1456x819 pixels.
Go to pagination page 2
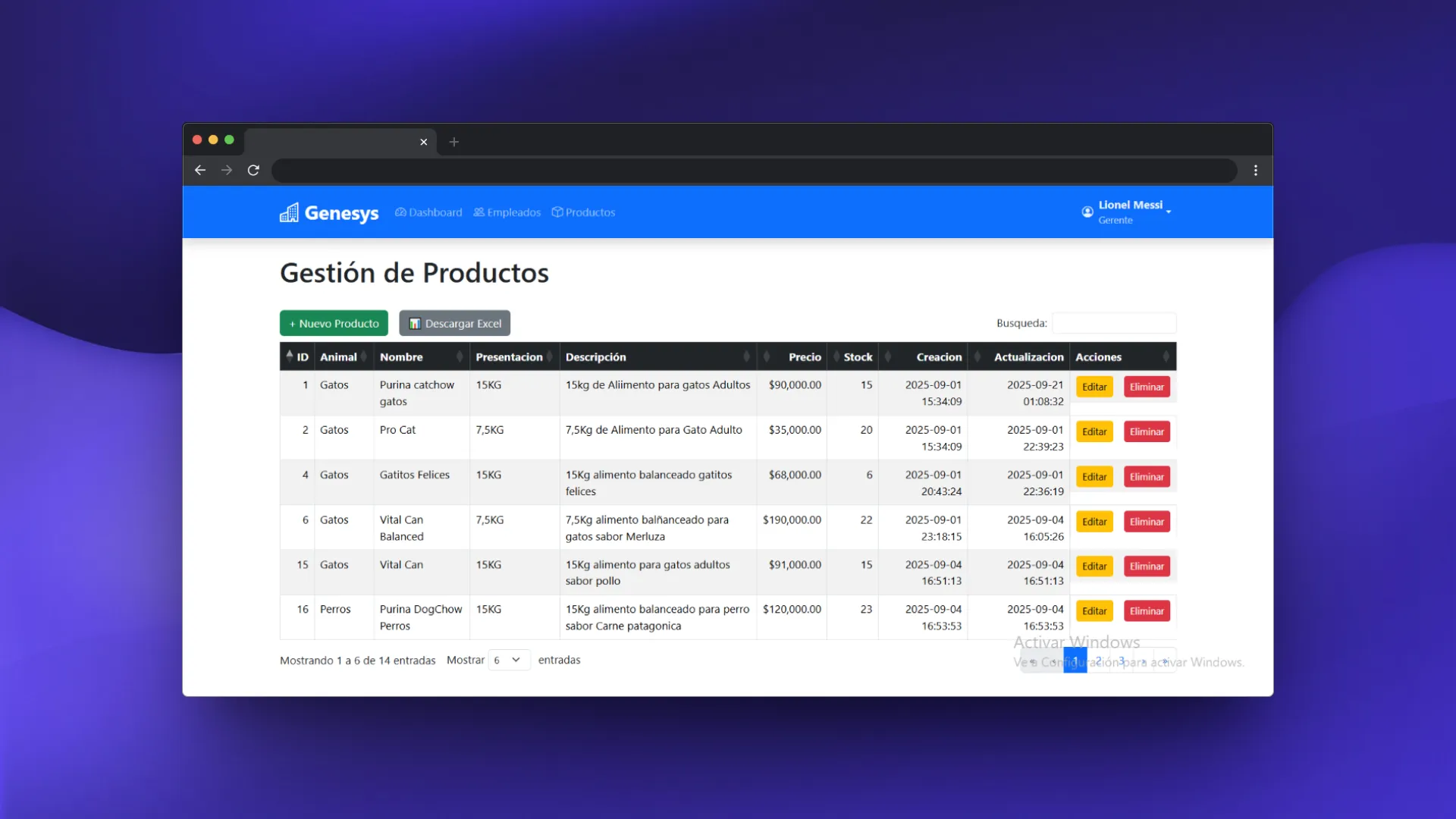(x=1098, y=661)
